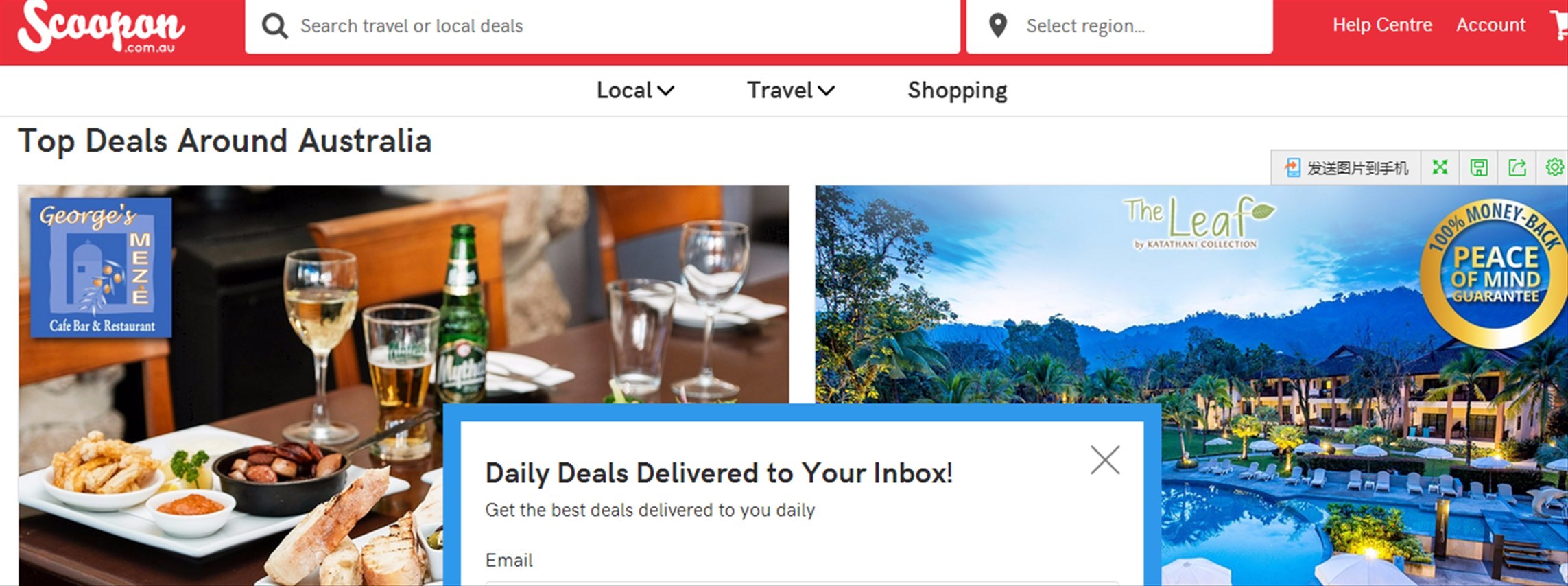Click the location pin icon

coord(998,26)
